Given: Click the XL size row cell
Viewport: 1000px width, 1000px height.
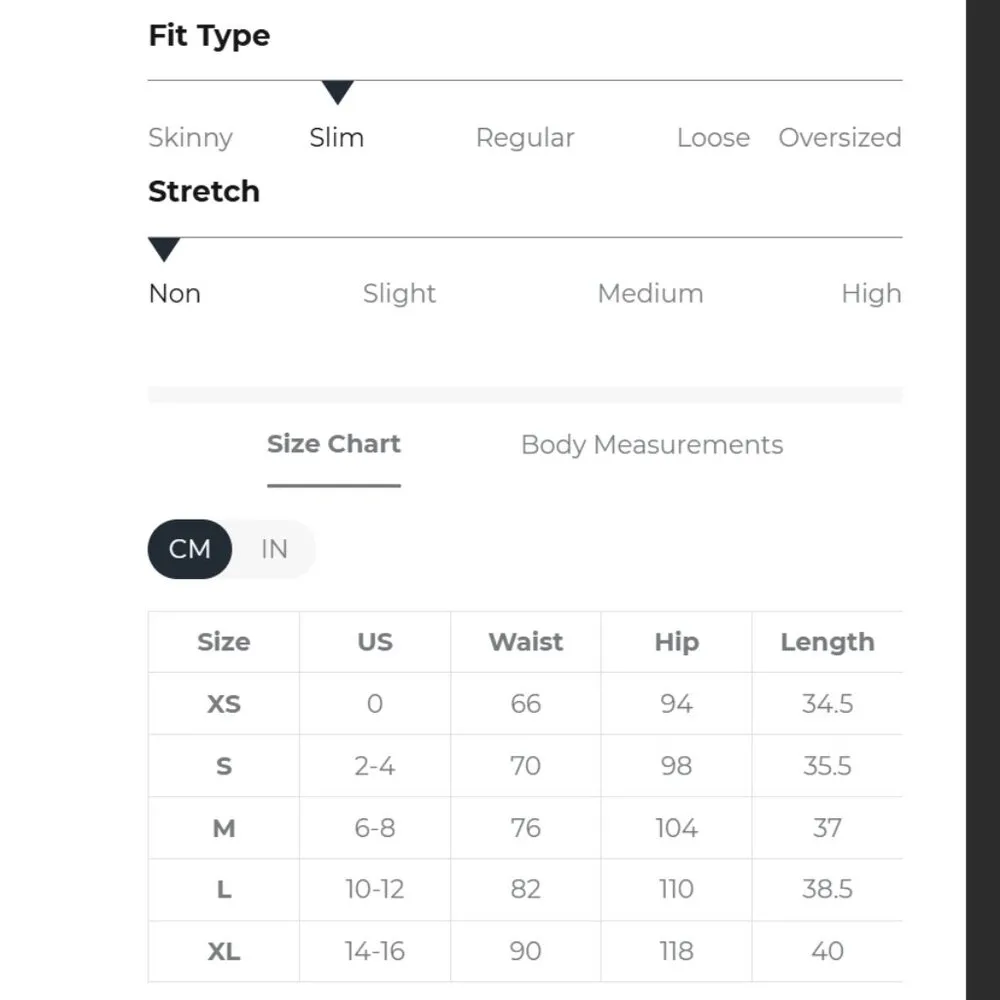Looking at the screenshot, I should coord(224,951).
